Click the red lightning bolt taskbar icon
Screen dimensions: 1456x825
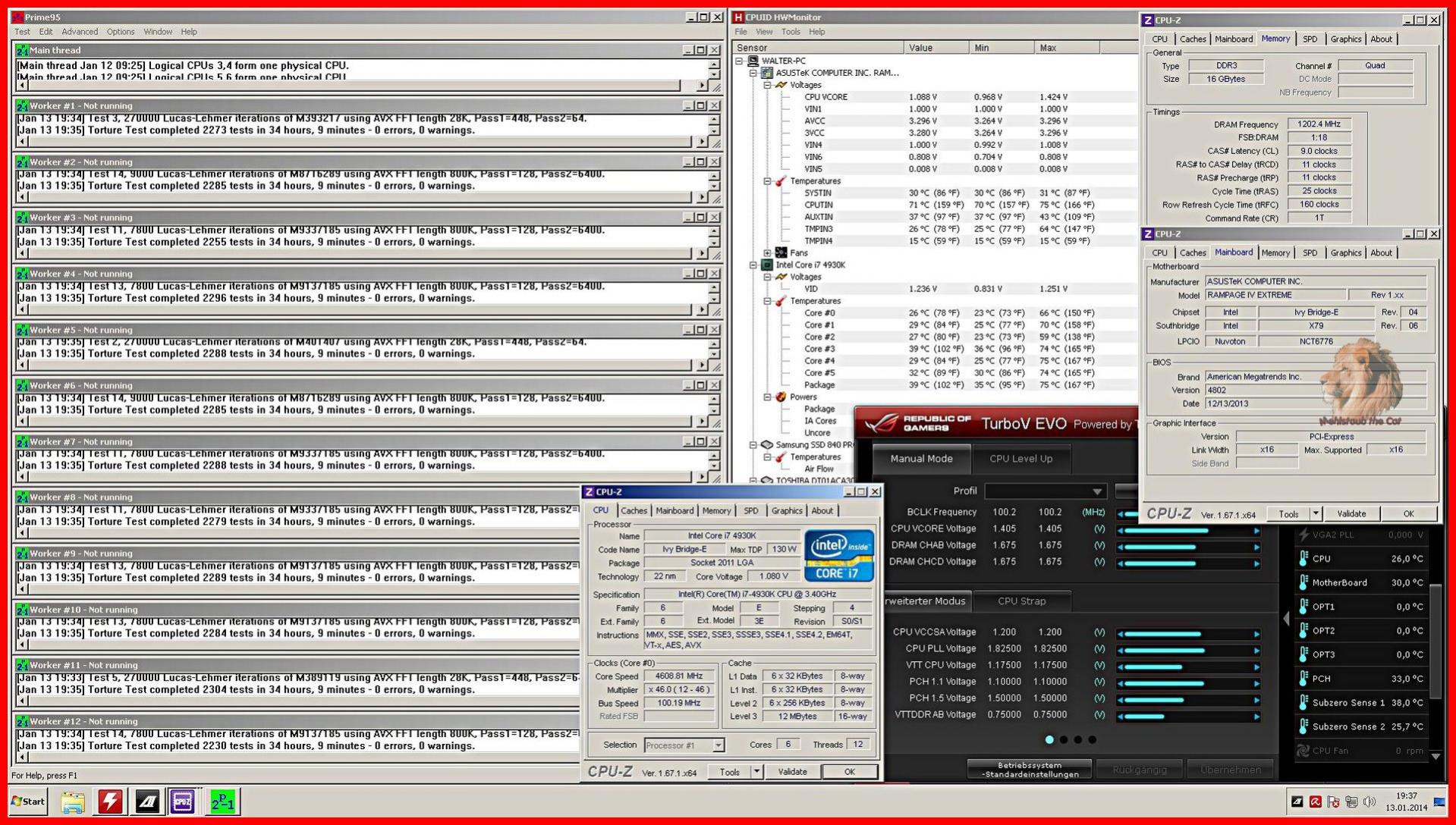[x=110, y=801]
